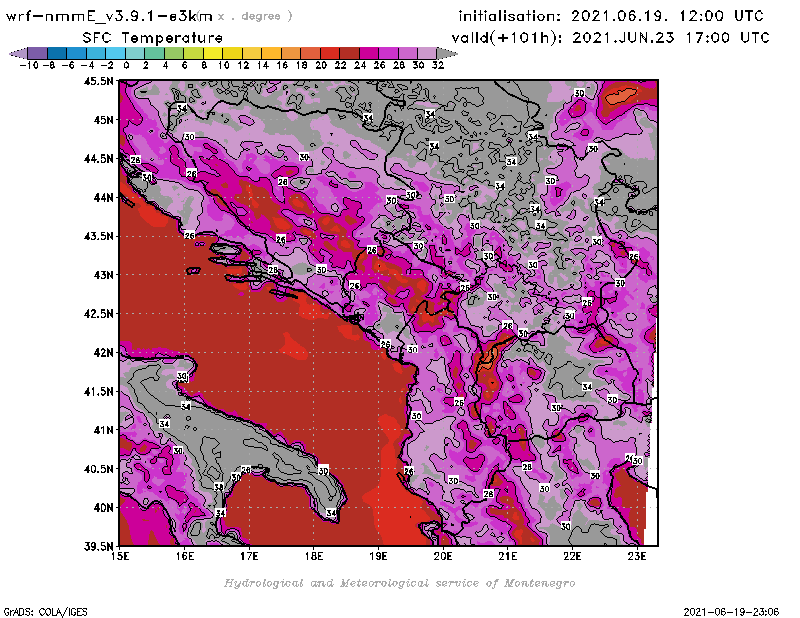Click the 41.5N latitude axis label
The image size is (800, 618).
pos(98,391)
